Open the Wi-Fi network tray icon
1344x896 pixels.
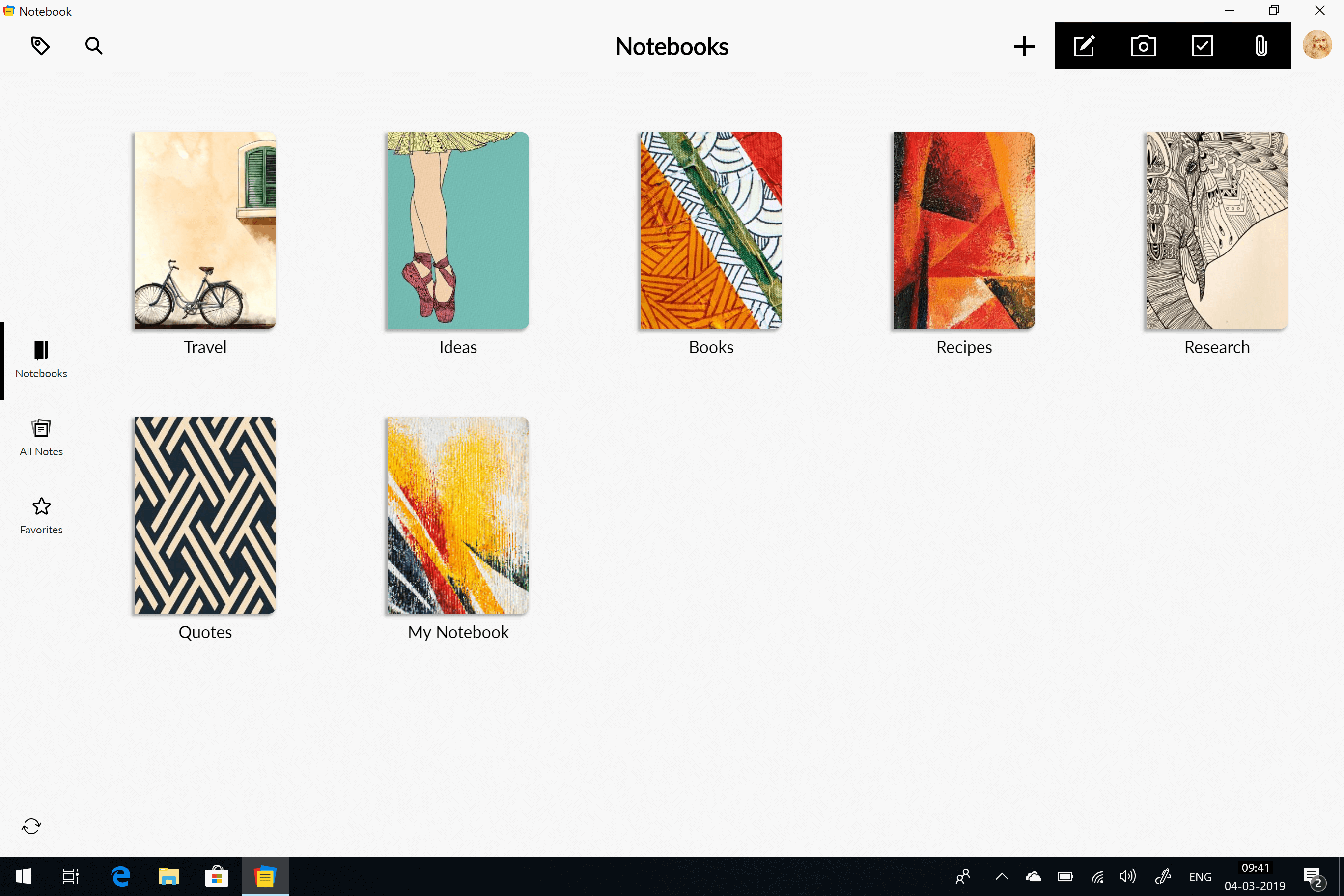[x=1097, y=876]
